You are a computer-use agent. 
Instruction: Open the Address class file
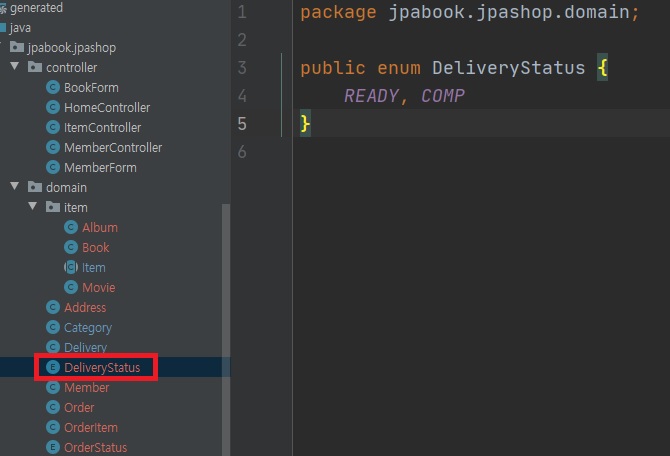[85, 308]
